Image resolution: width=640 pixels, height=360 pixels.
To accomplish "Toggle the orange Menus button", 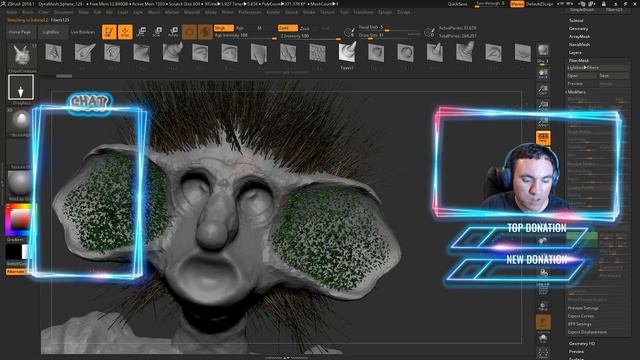I will 517,4.
